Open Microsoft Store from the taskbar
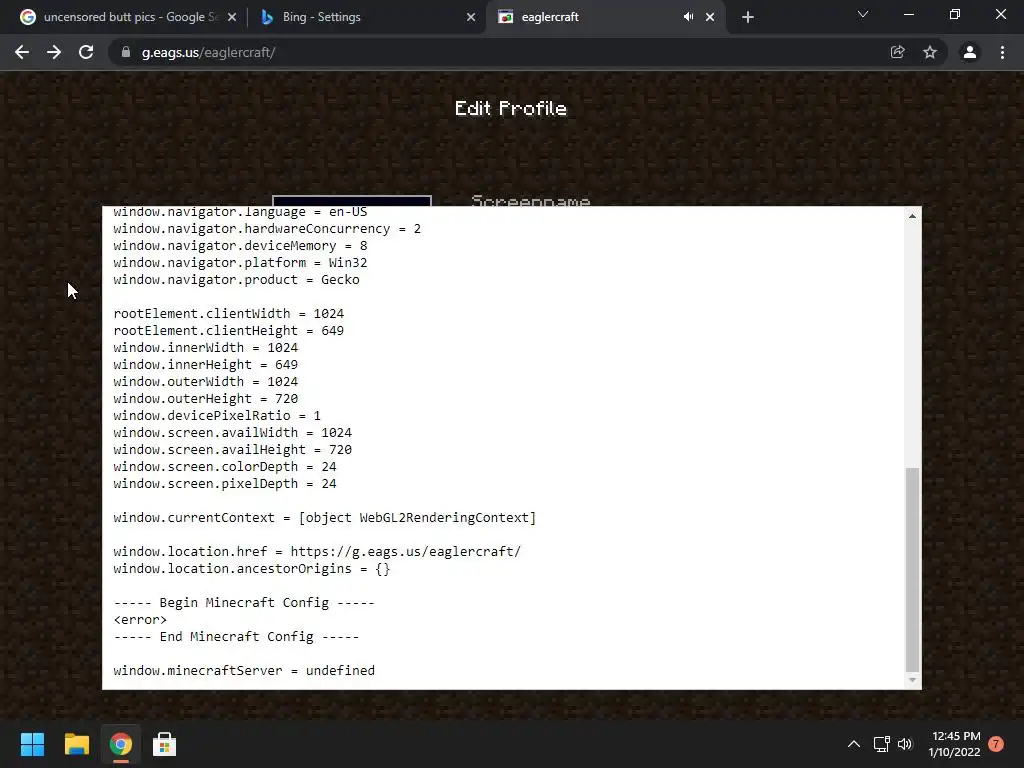This screenshot has width=1024, height=768. (x=165, y=744)
